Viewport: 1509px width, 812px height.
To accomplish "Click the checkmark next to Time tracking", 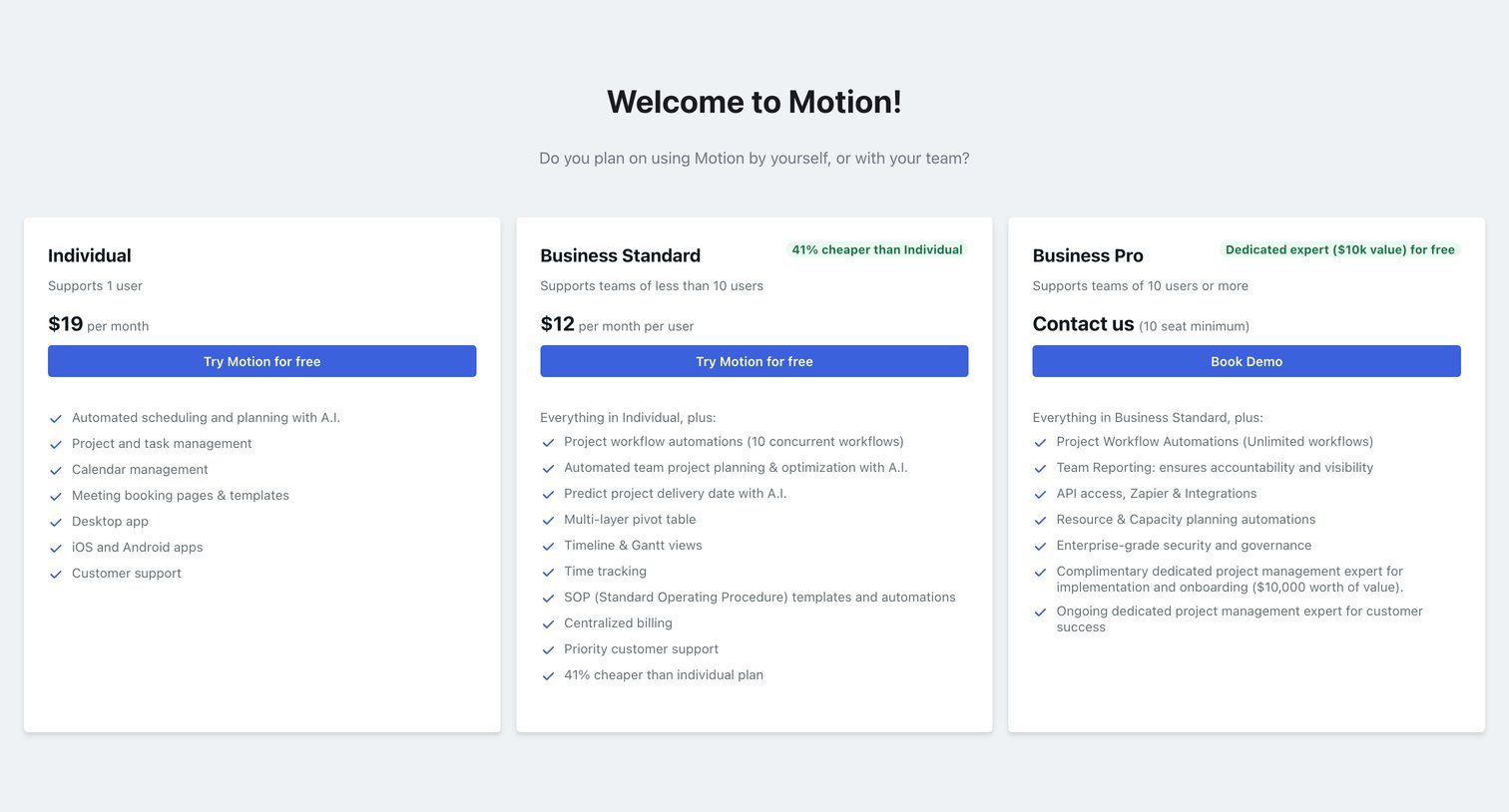I will click(548, 573).
